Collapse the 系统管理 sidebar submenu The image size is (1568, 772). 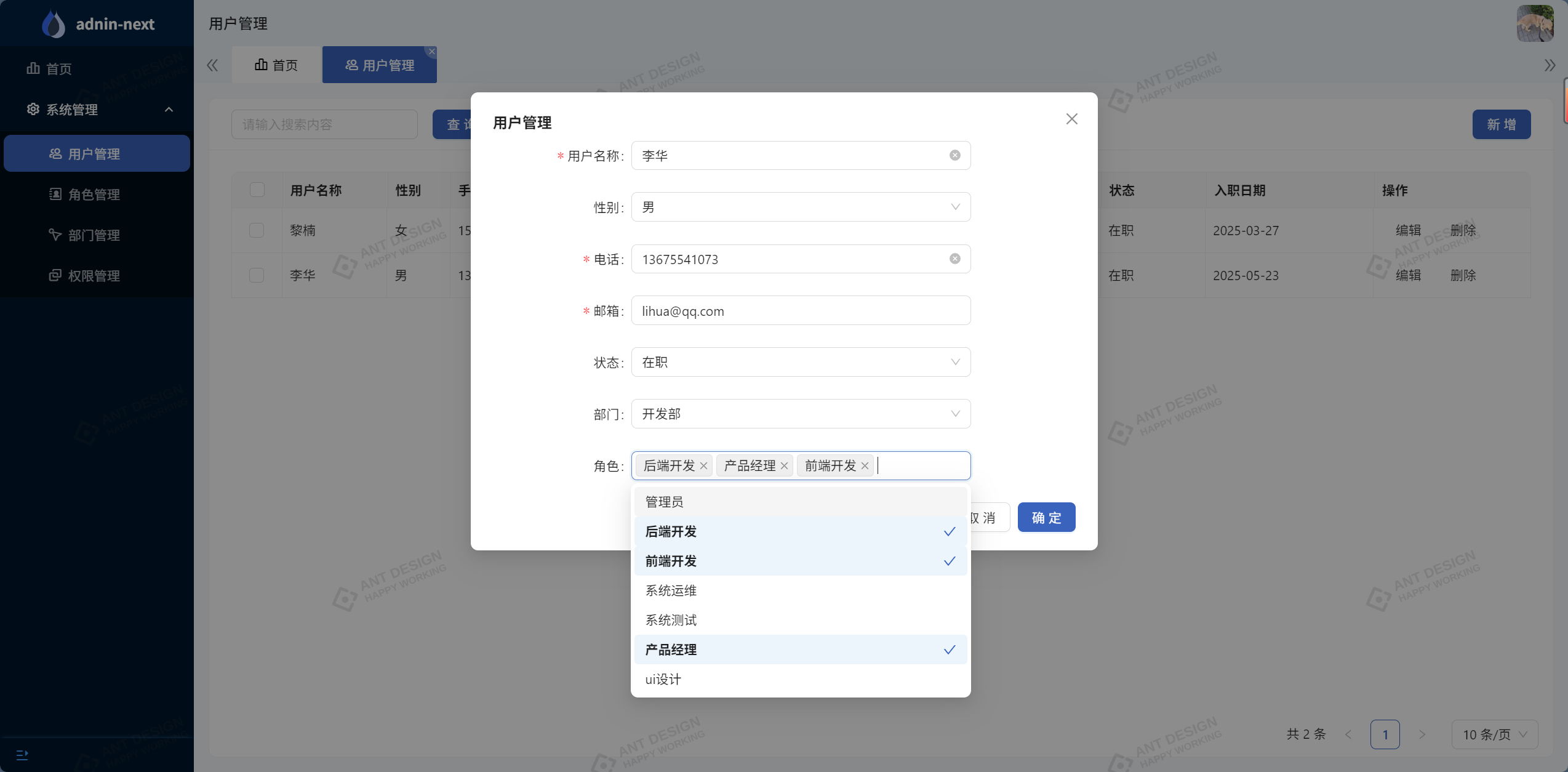(98, 110)
